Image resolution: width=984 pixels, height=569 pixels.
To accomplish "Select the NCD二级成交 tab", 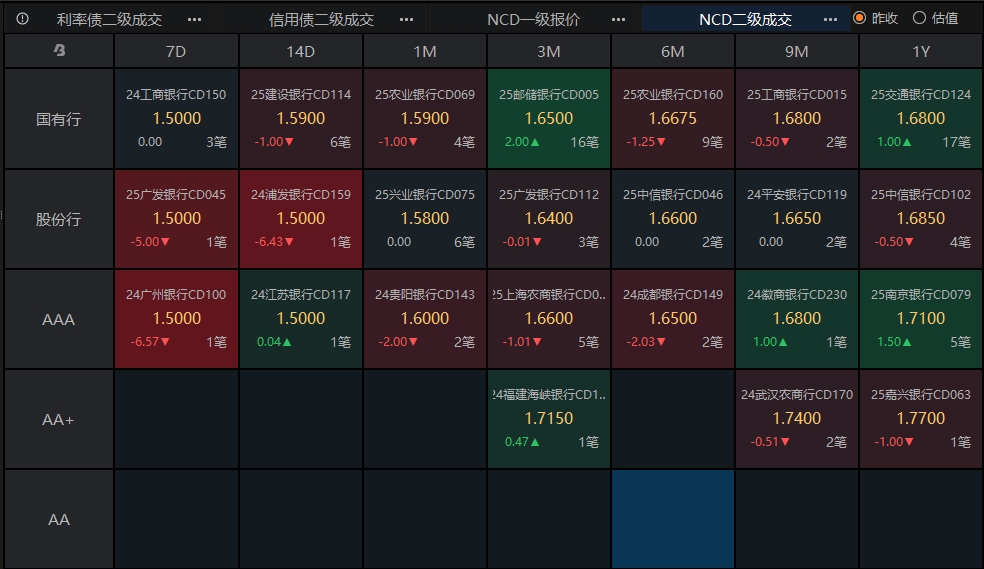I will click(x=745, y=19).
